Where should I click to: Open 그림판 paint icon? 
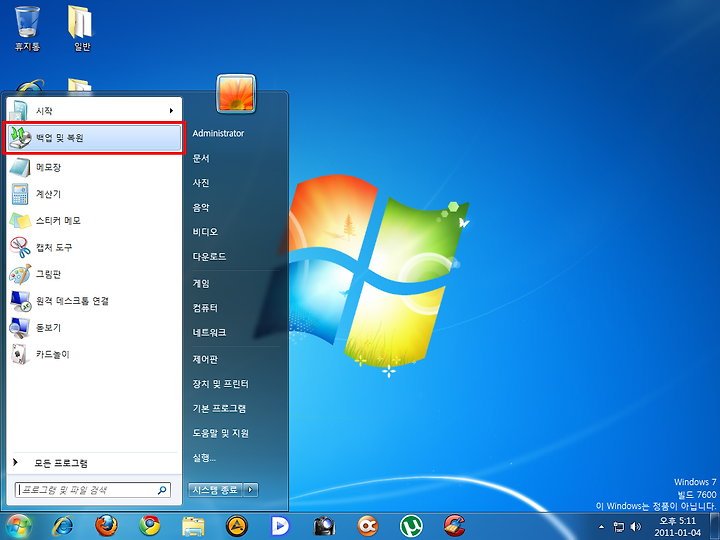click(x=20, y=274)
